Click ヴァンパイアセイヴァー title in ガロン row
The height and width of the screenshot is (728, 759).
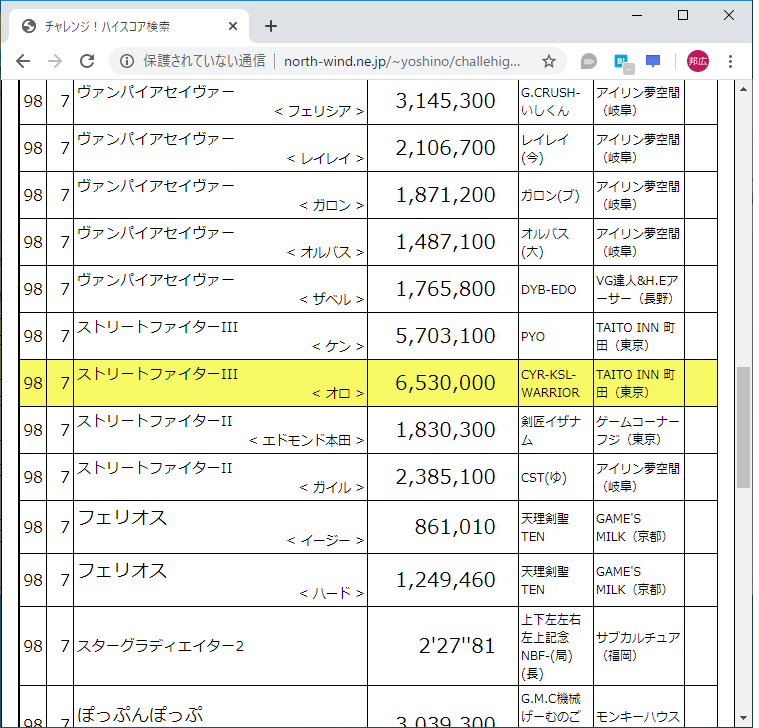[x=155, y=185]
